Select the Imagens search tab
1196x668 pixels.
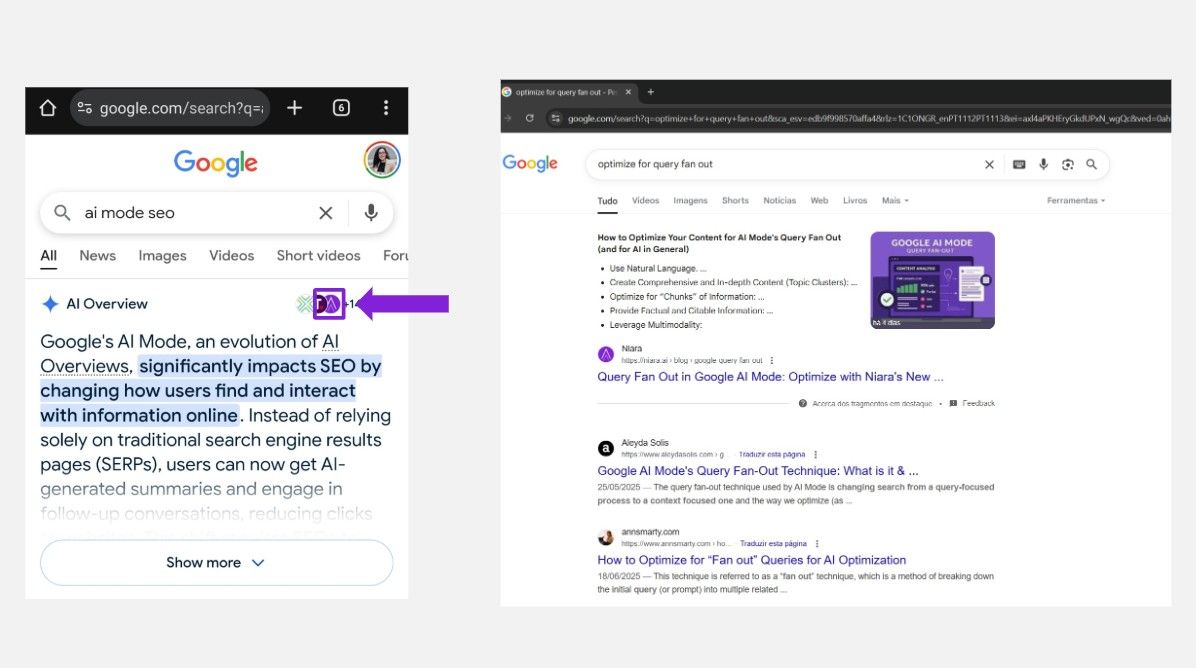[x=690, y=200]
